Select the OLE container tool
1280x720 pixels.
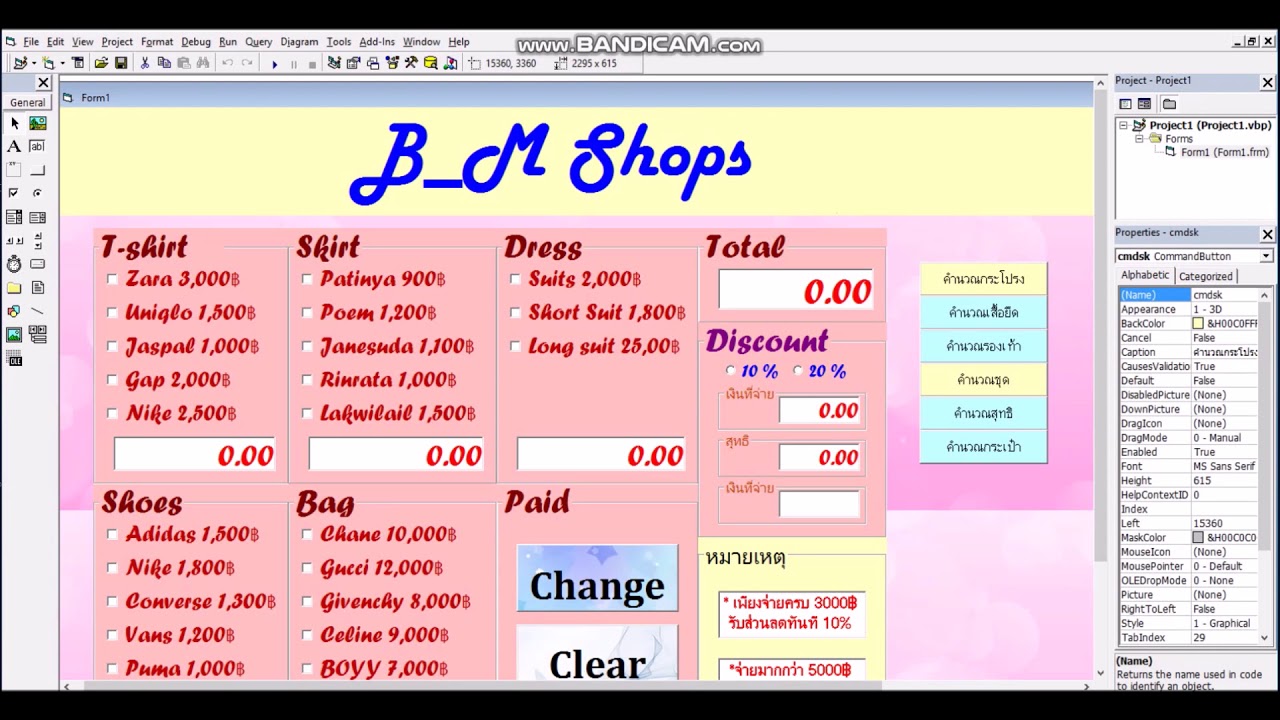tap(14, 359)
